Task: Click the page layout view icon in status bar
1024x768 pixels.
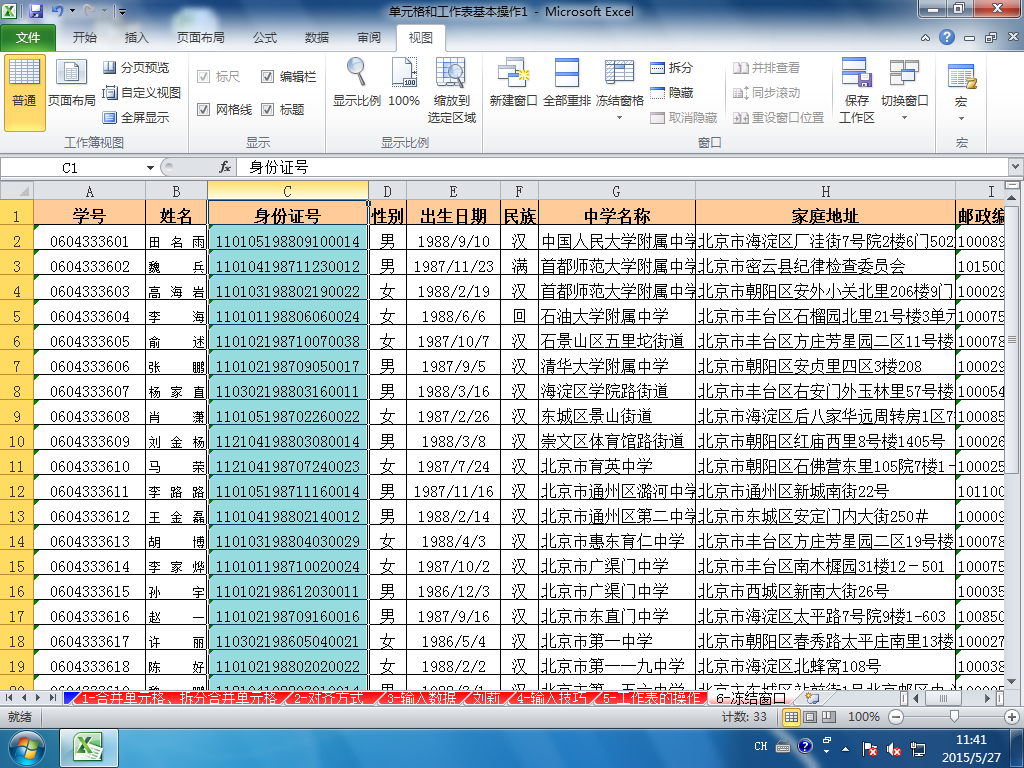Action: (x=810, y=717)
